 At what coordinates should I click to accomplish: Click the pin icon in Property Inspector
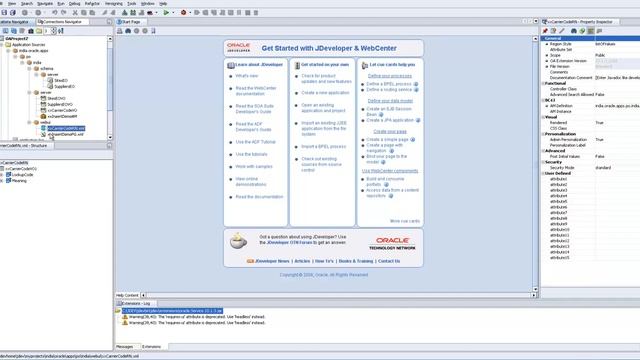click(x=545, y=31)
